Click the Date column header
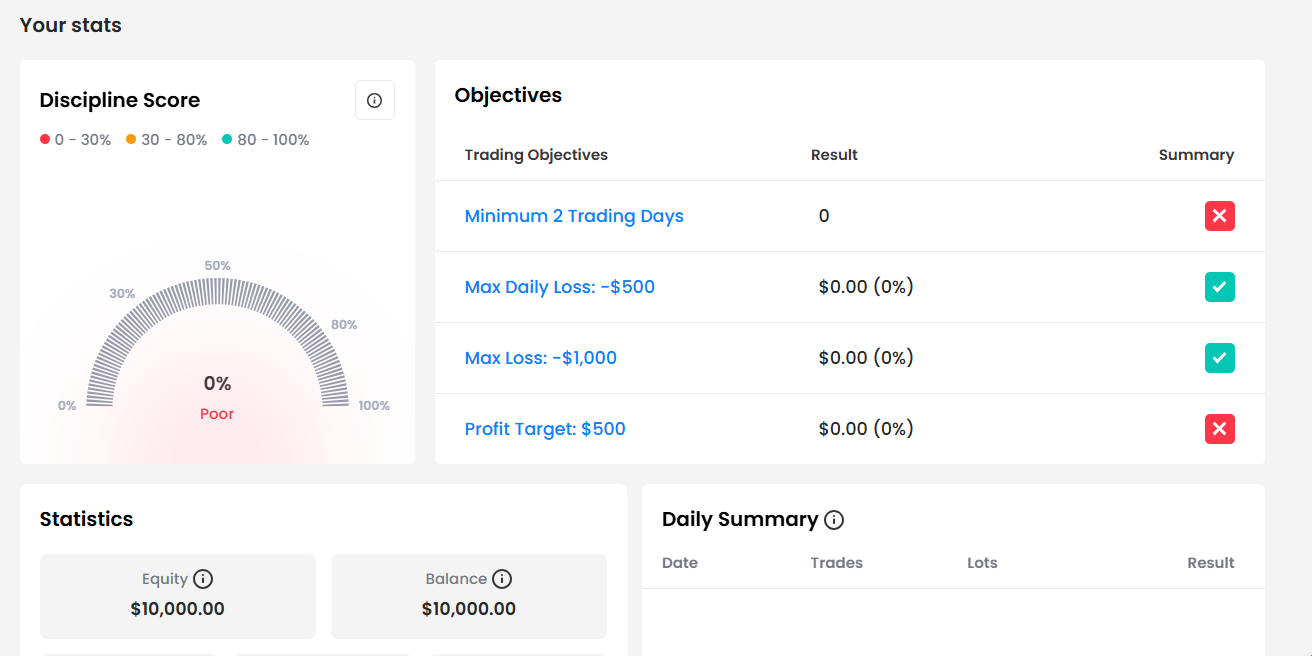Screen dimensions: 1312x656 click(x=680, y=563)
